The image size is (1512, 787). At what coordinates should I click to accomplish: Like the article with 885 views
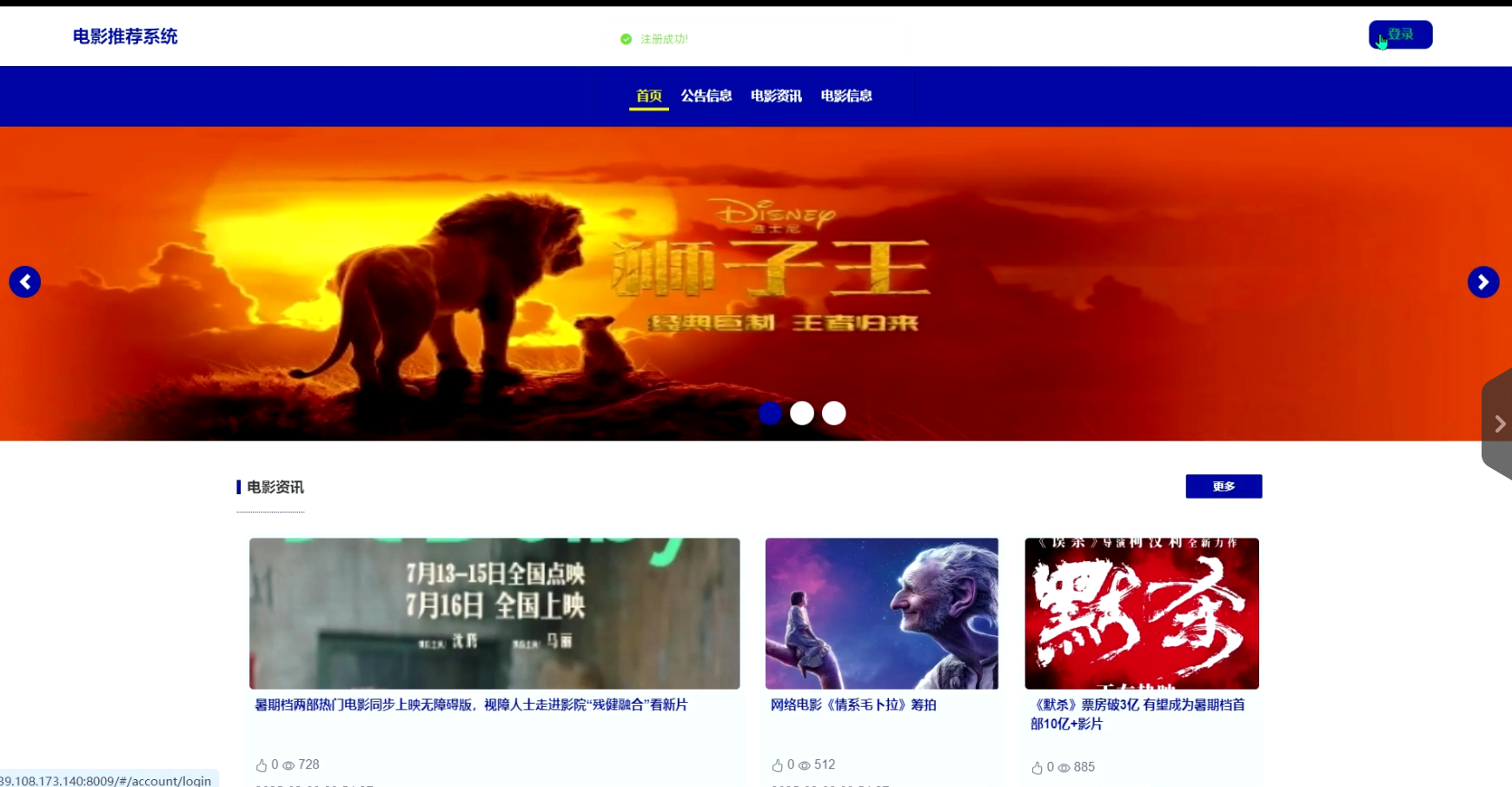point(1037,768)
